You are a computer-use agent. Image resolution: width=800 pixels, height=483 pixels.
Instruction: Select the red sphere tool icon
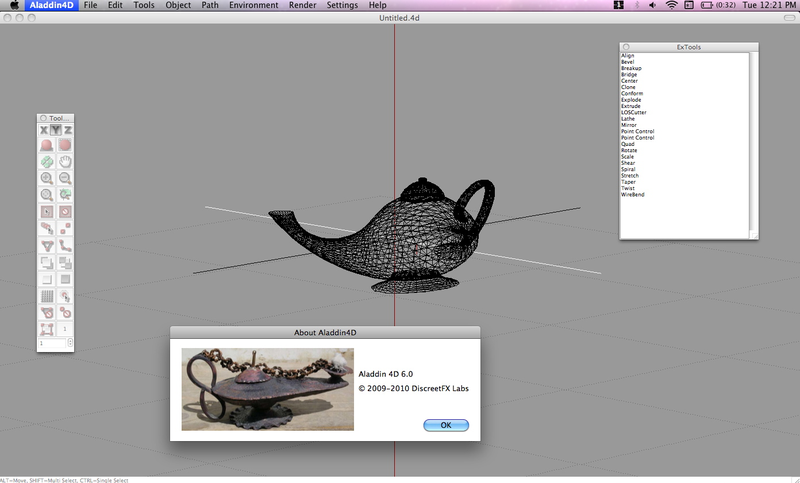(x=47, y=145)
